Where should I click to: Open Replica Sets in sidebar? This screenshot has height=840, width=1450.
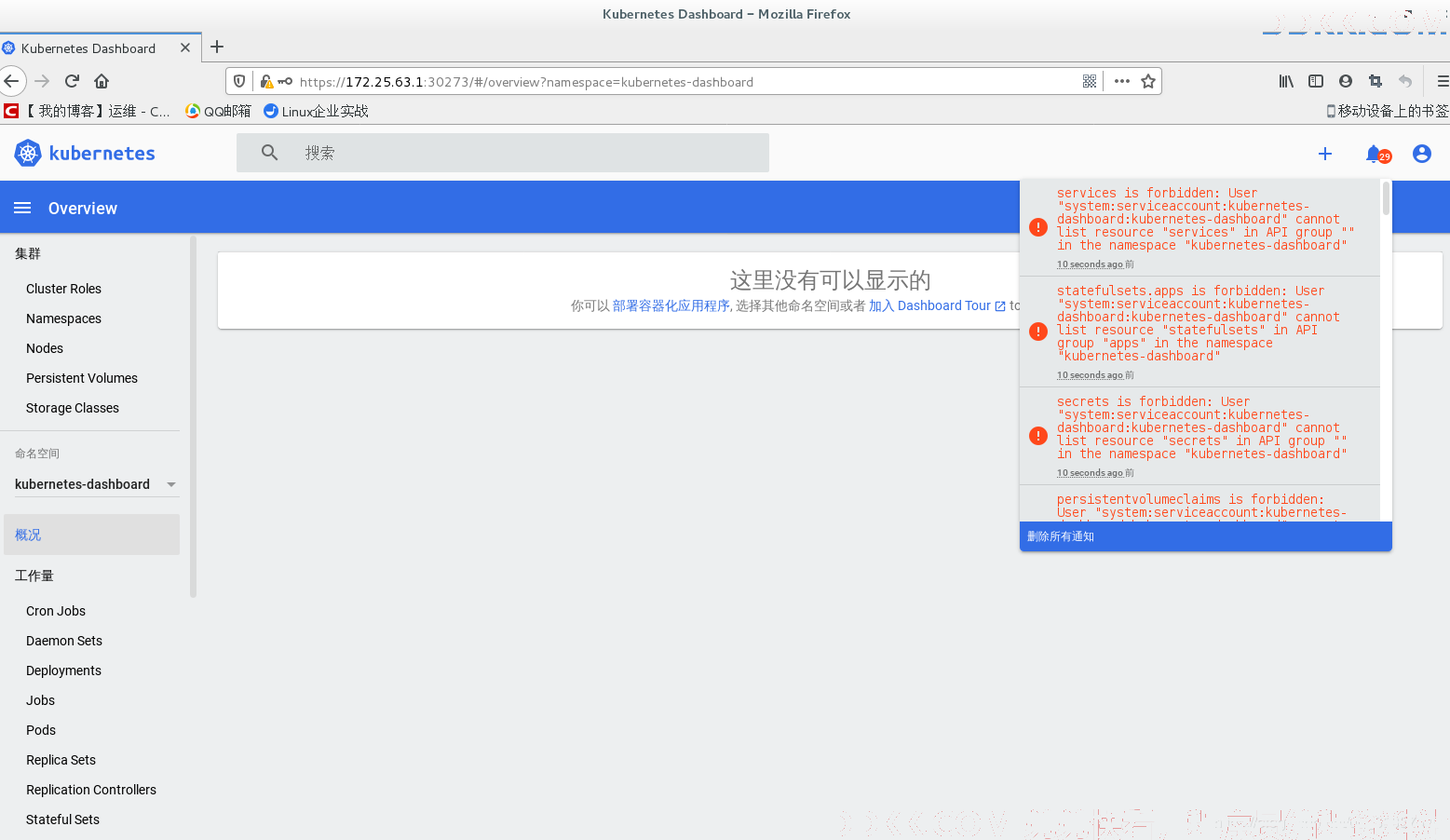click(61, 760)
